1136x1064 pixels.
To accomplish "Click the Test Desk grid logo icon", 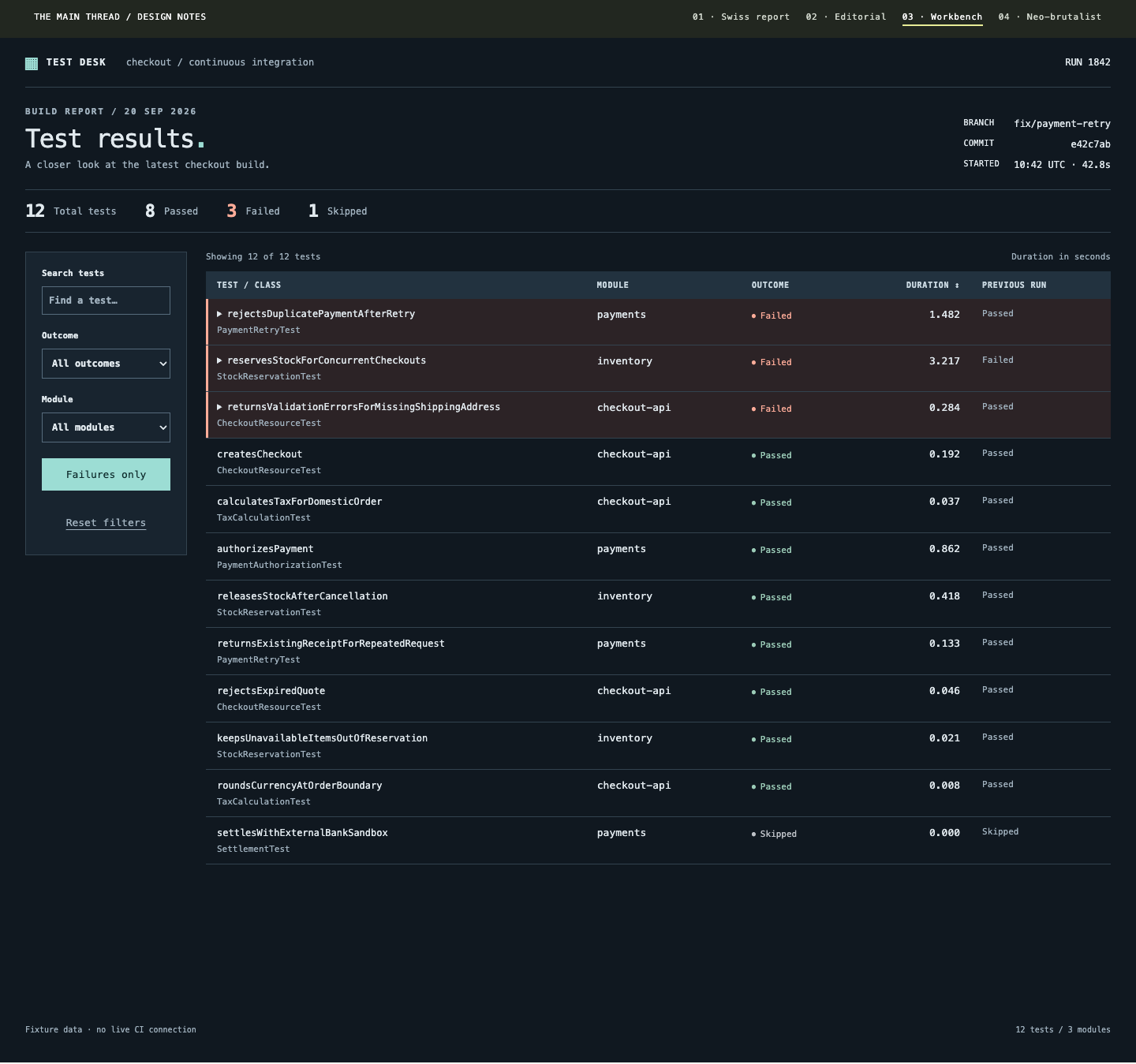I will 32,64.
